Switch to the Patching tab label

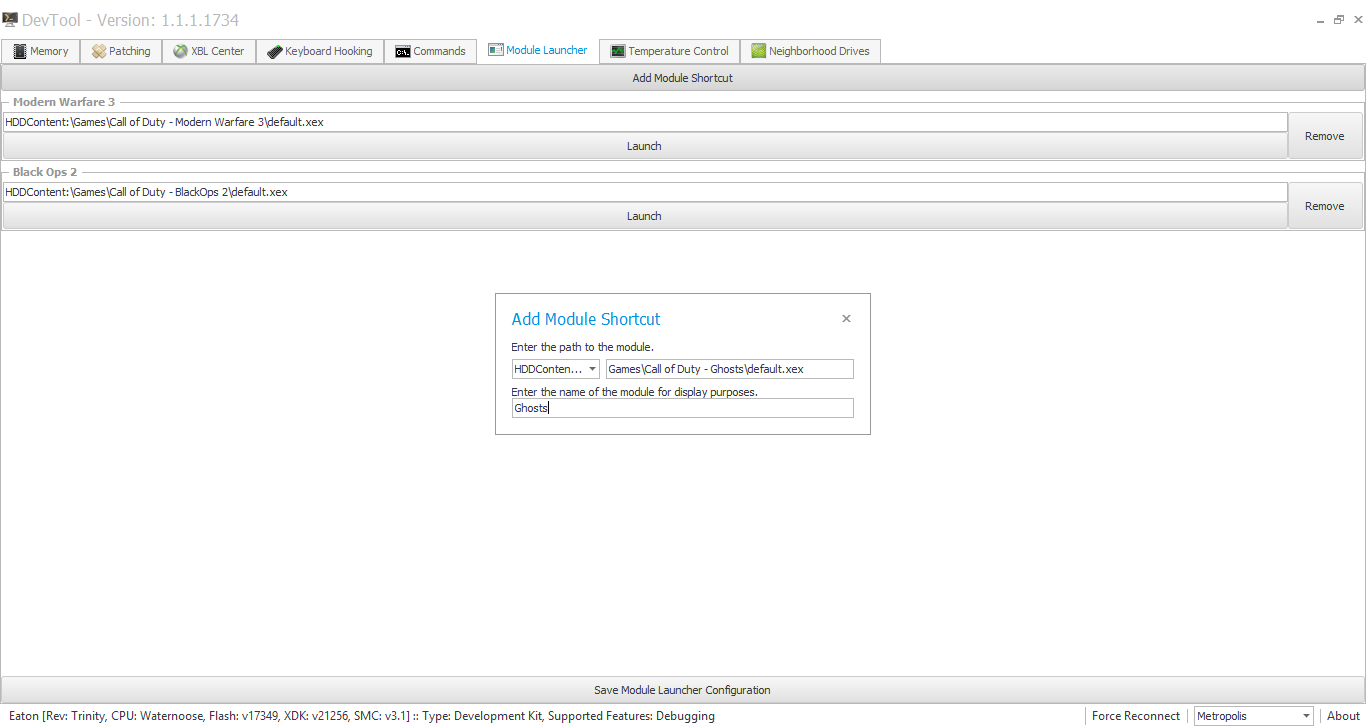(130, 51)
